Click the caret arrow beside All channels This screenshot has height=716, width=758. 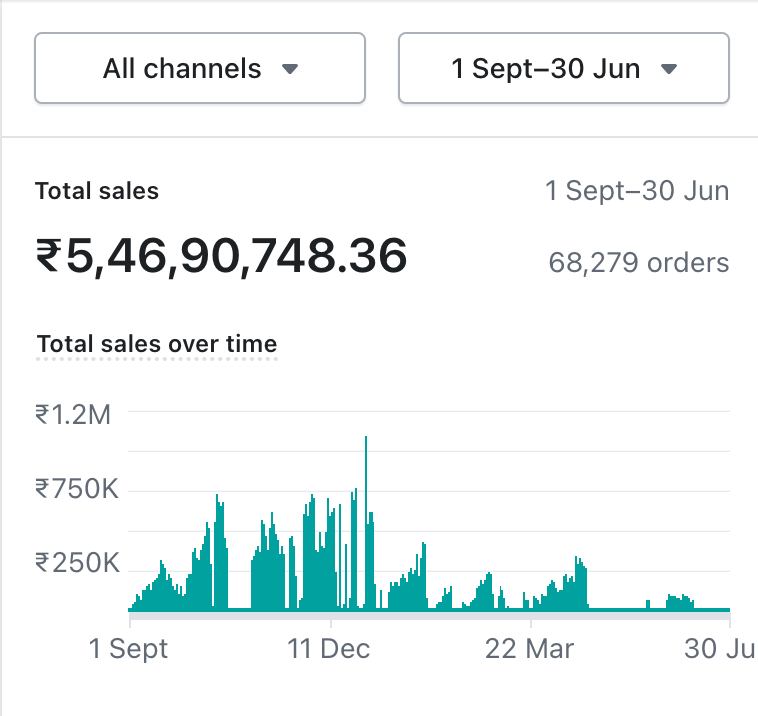click(290, 69)
